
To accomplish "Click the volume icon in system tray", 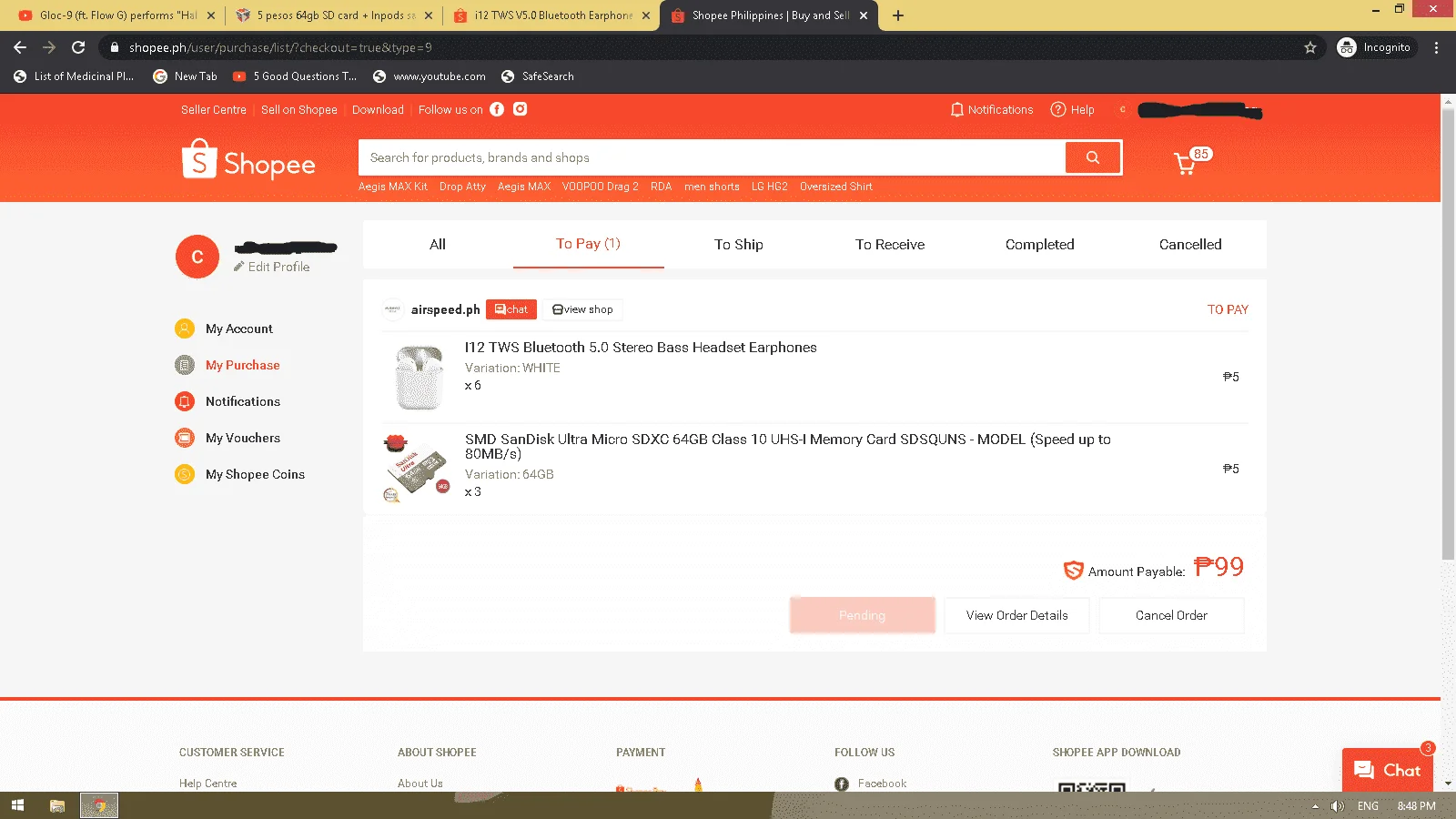I will tap(1337, 806).
